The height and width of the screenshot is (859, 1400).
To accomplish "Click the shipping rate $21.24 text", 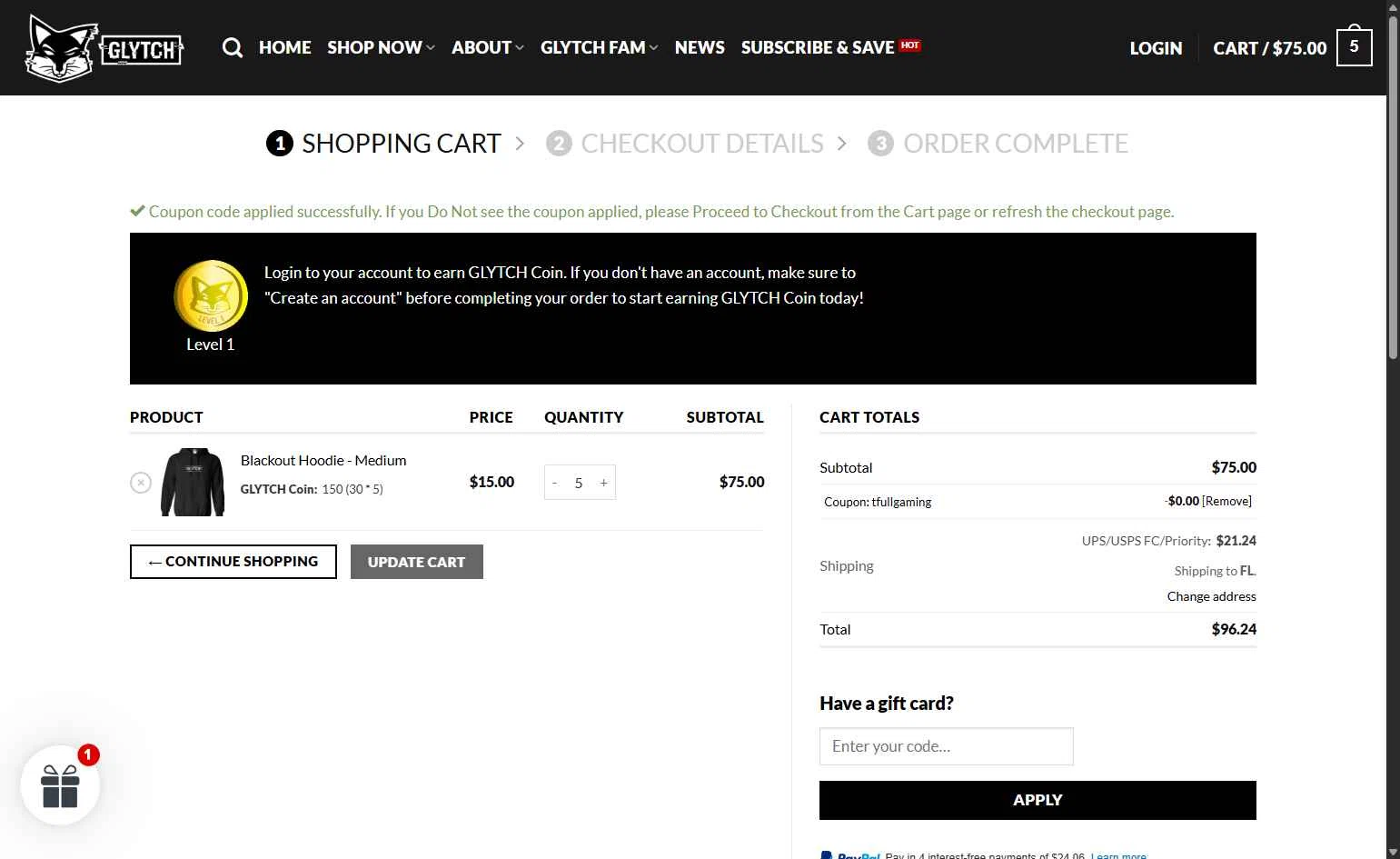I will (1236, 541).
